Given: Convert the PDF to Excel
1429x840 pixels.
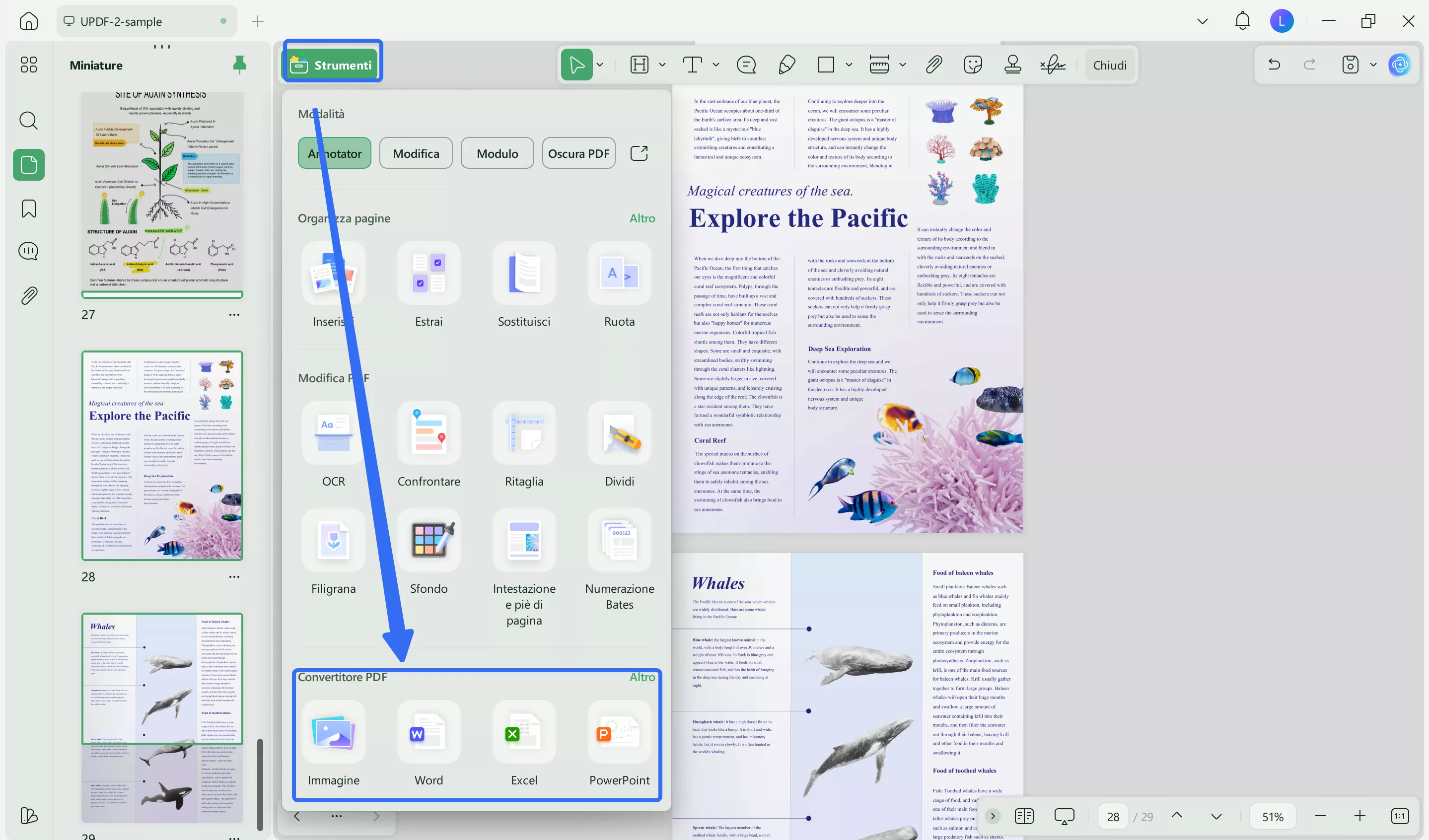Looking at the screenshot, I should click(524, 733).
